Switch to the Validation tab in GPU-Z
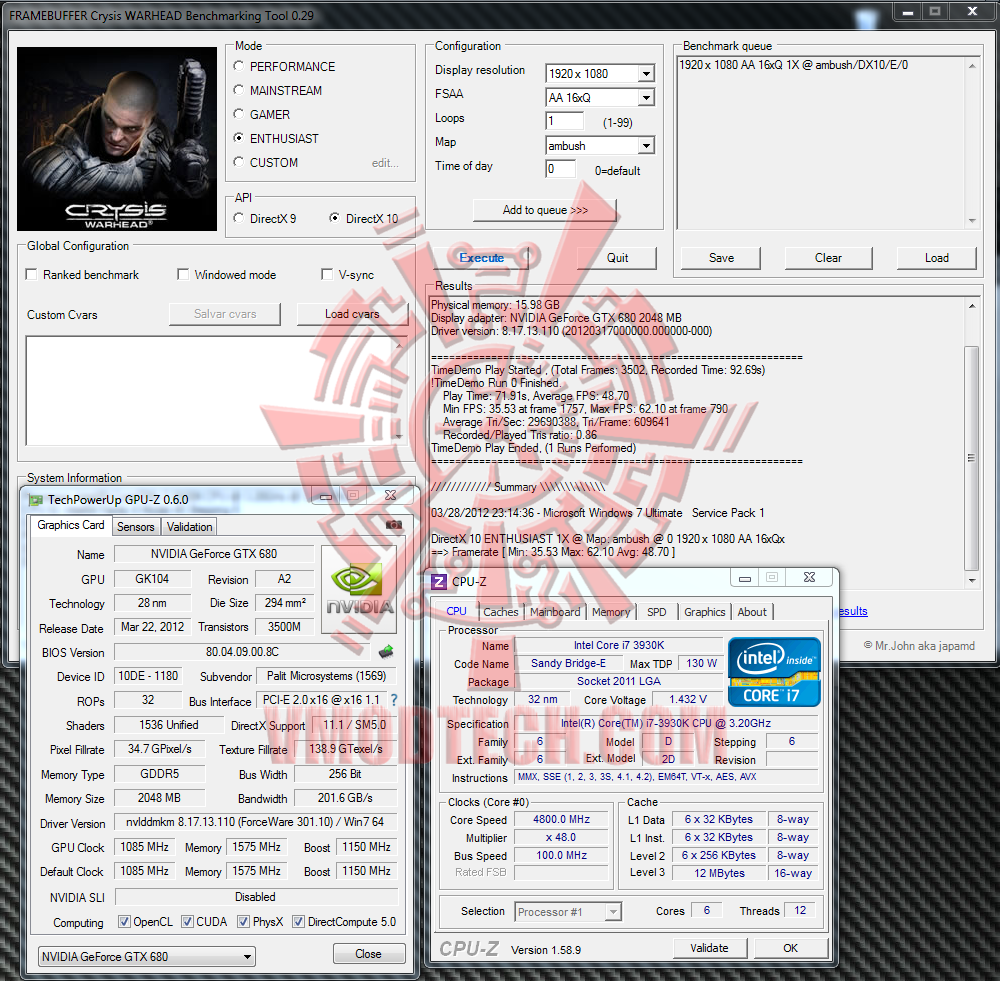 tap(189, 527)
